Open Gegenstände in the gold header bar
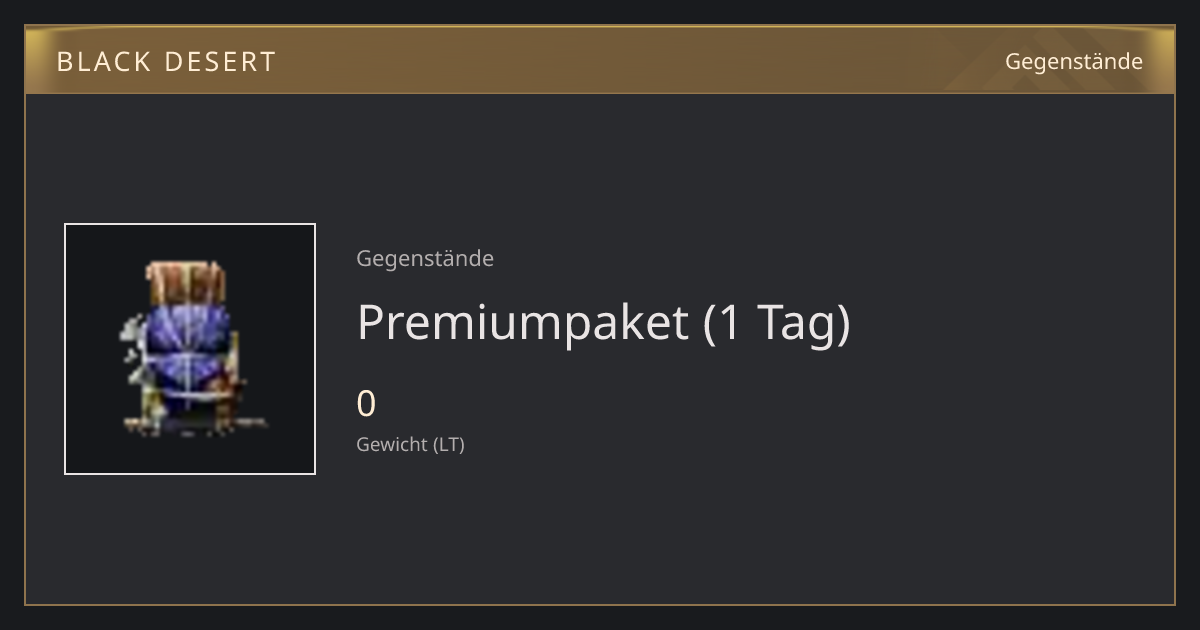 [x=1074, y=62]
